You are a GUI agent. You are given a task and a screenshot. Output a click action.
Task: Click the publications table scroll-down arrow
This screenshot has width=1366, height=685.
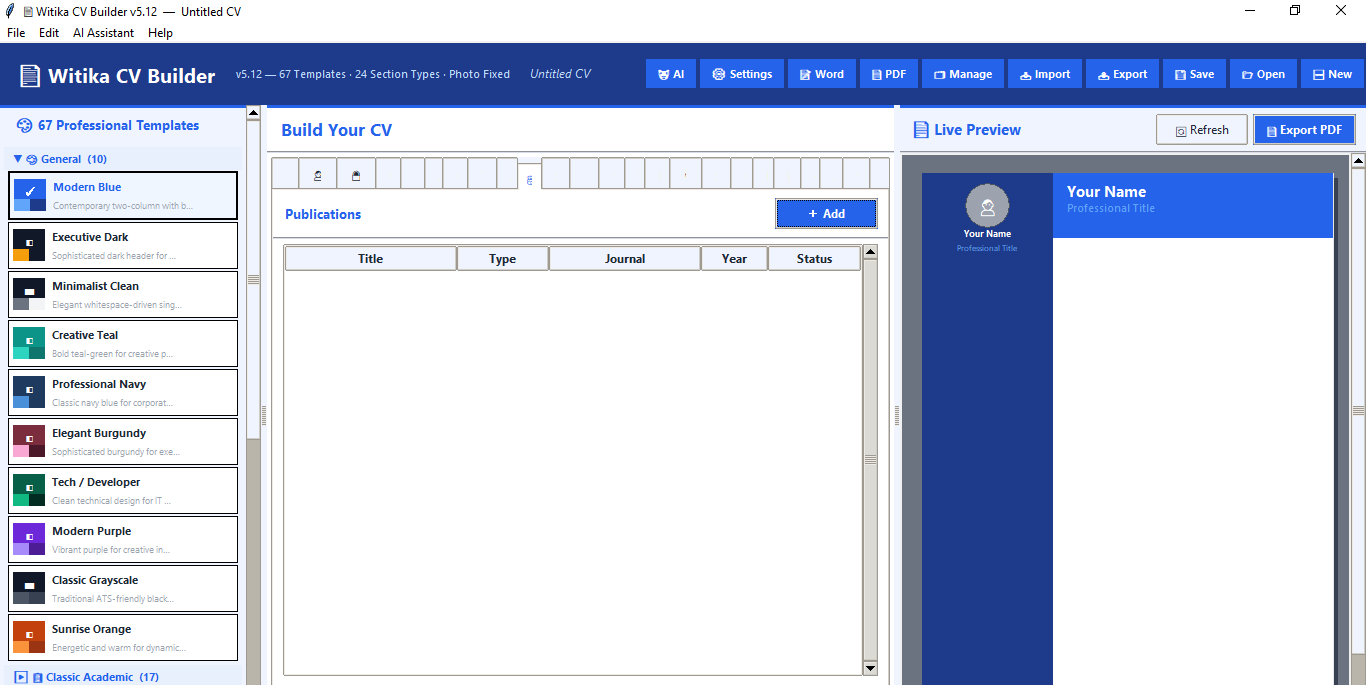[869, 668]
